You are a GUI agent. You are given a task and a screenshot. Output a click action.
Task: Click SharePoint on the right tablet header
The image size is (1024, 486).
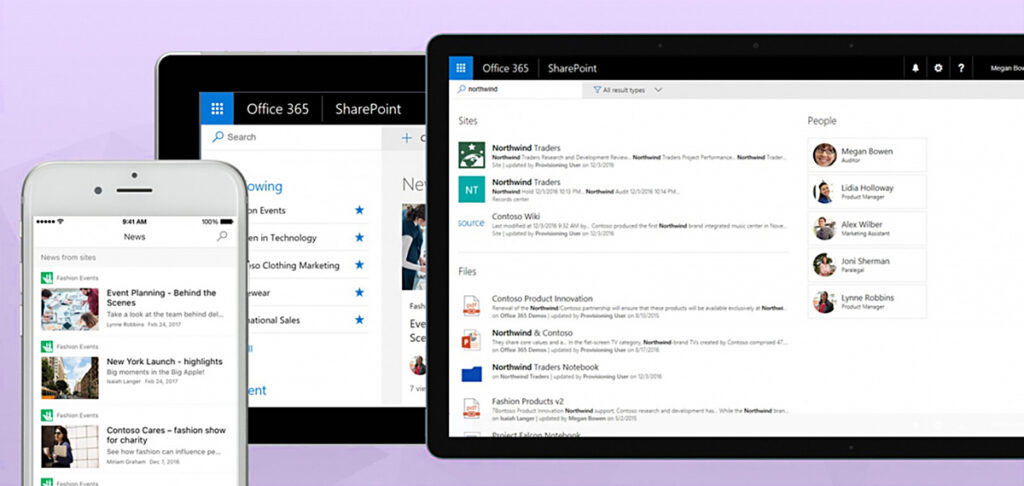click(x=572, y=68)
